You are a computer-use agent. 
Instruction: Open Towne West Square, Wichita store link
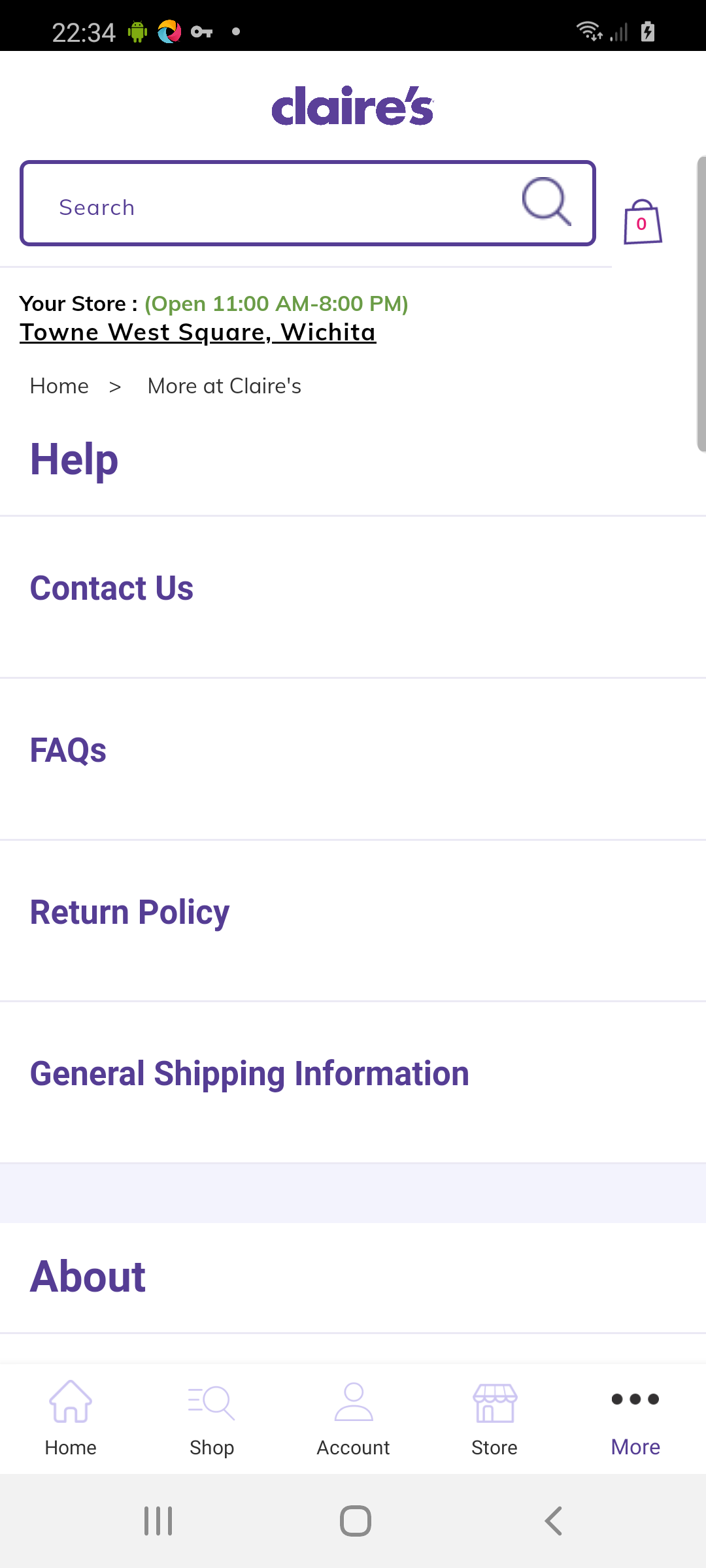click(198, 333)
